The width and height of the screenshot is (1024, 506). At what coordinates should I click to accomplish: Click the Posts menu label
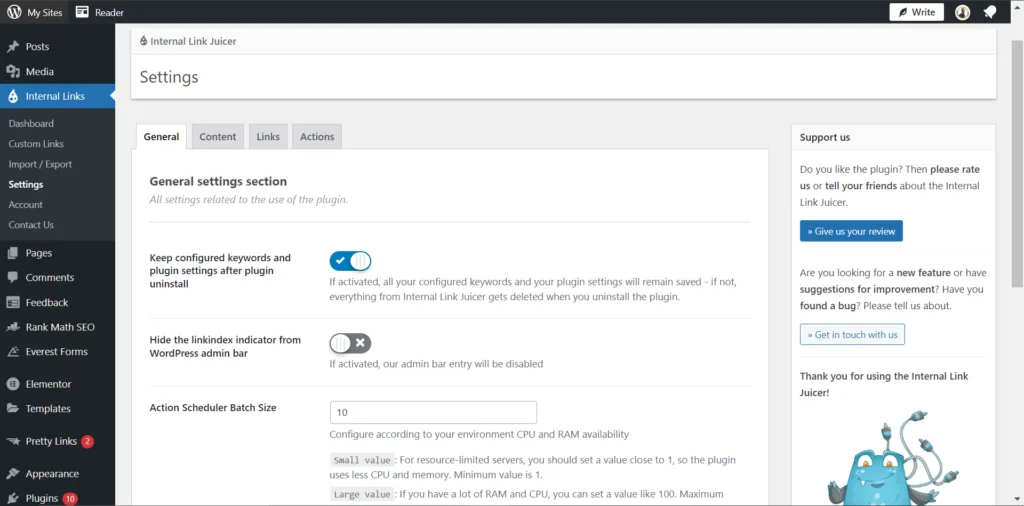[37, 47]
